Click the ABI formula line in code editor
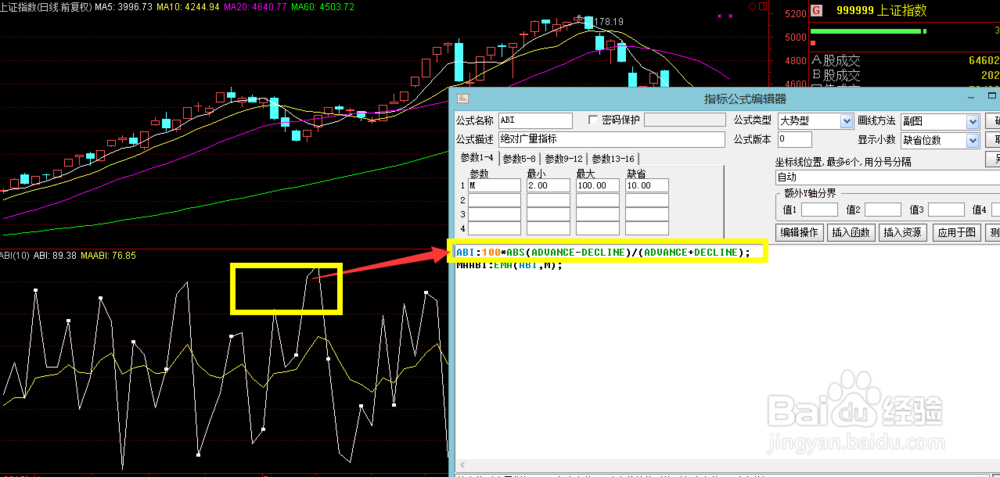This screenshot has height=477, width=1000. pyautogui.click(x=603, y=253)
